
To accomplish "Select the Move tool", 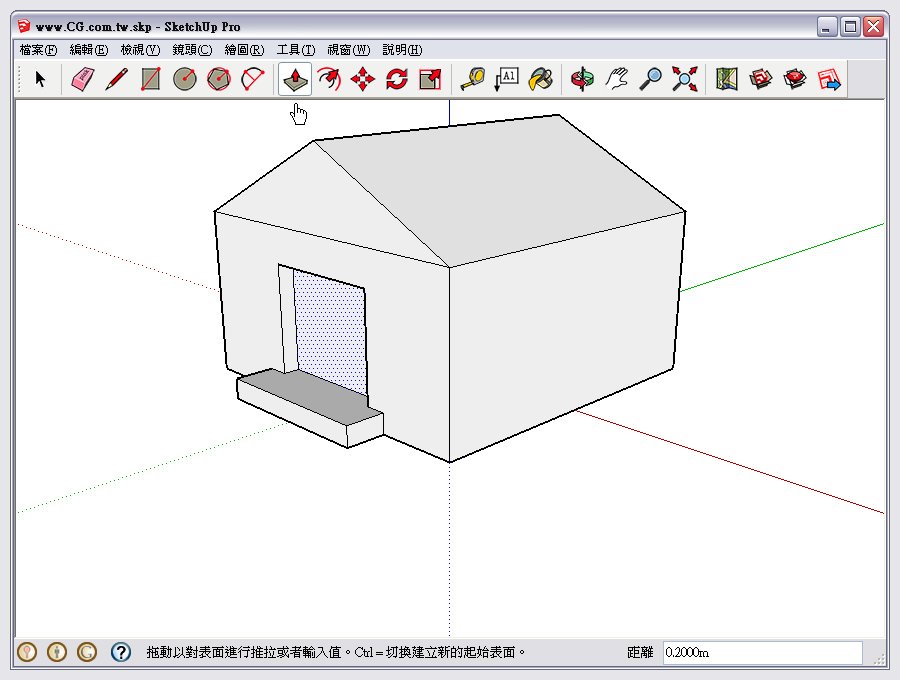I will [363, 79].
